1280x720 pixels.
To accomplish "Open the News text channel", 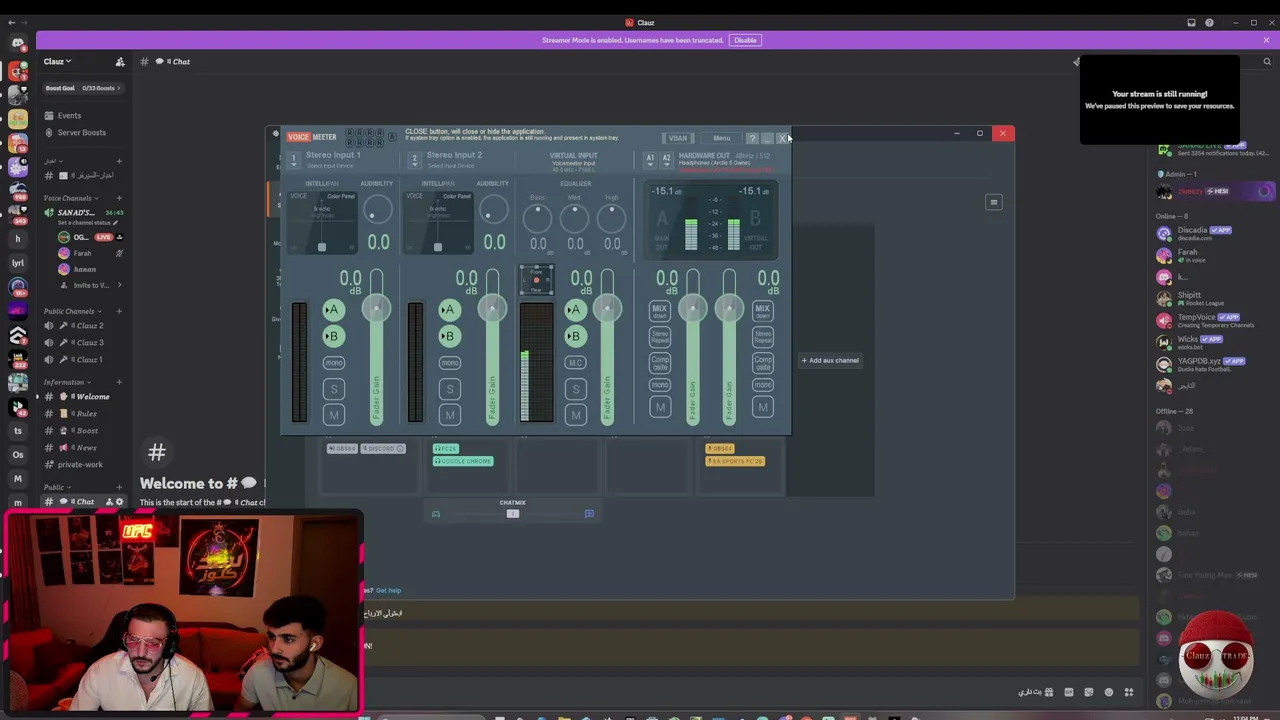I will (x=83, y=448).
